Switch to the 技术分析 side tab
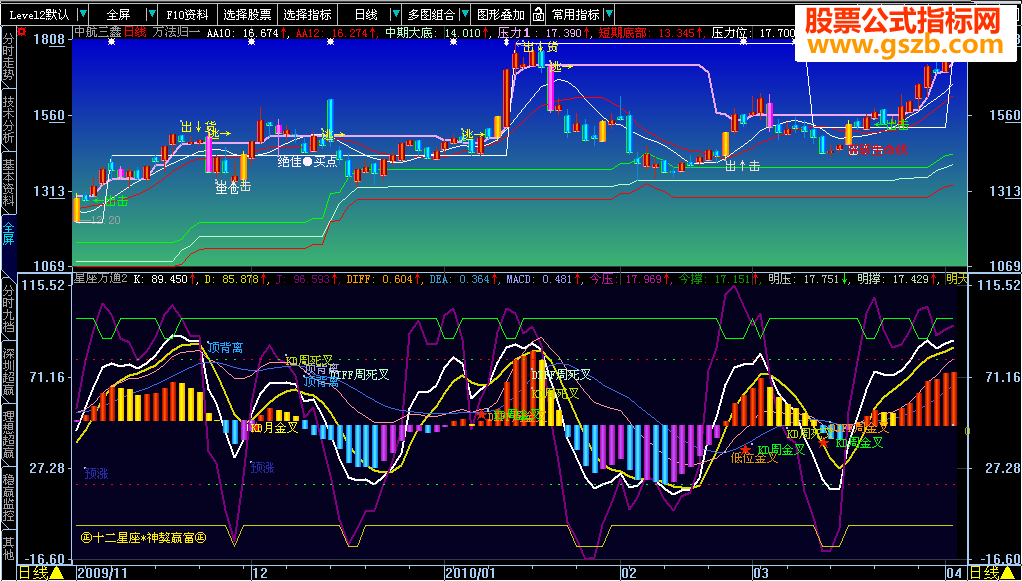 coord(8,118)
